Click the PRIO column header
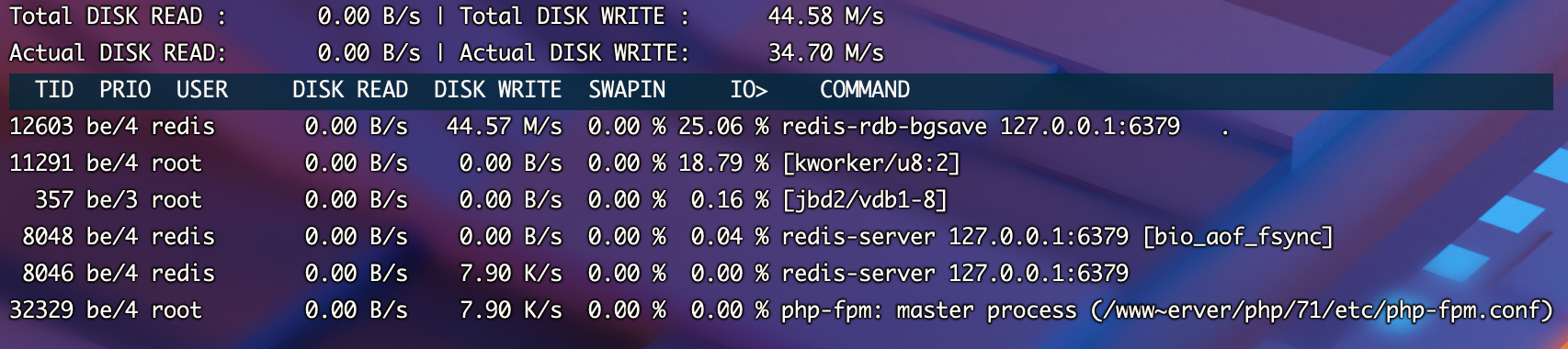The width and height of the screenshot is (1568, 349). (125, 90)
